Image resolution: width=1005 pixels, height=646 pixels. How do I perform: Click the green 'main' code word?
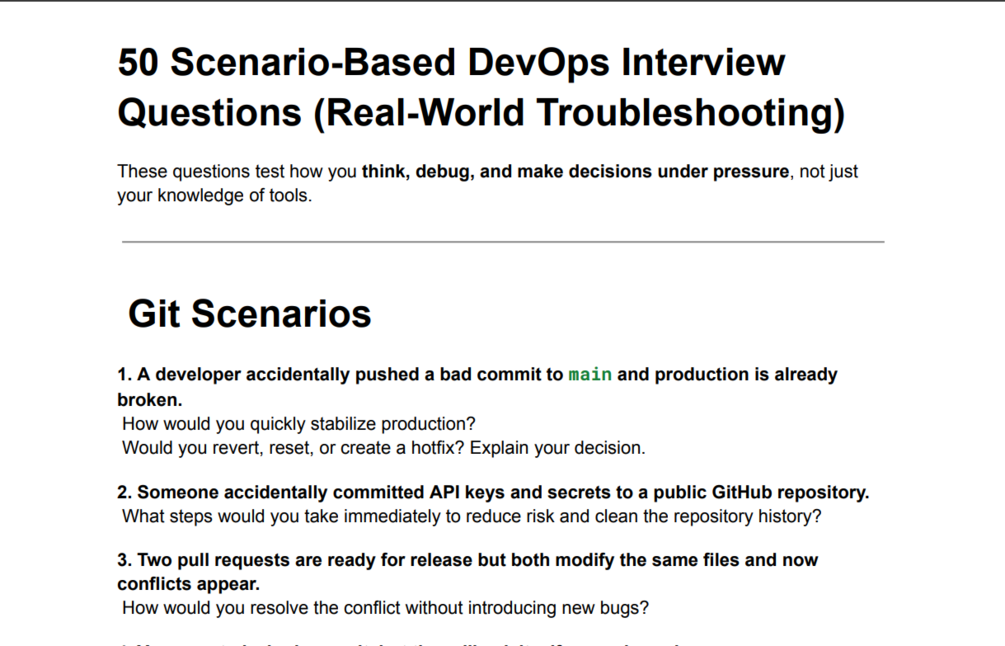pos(590,374)
